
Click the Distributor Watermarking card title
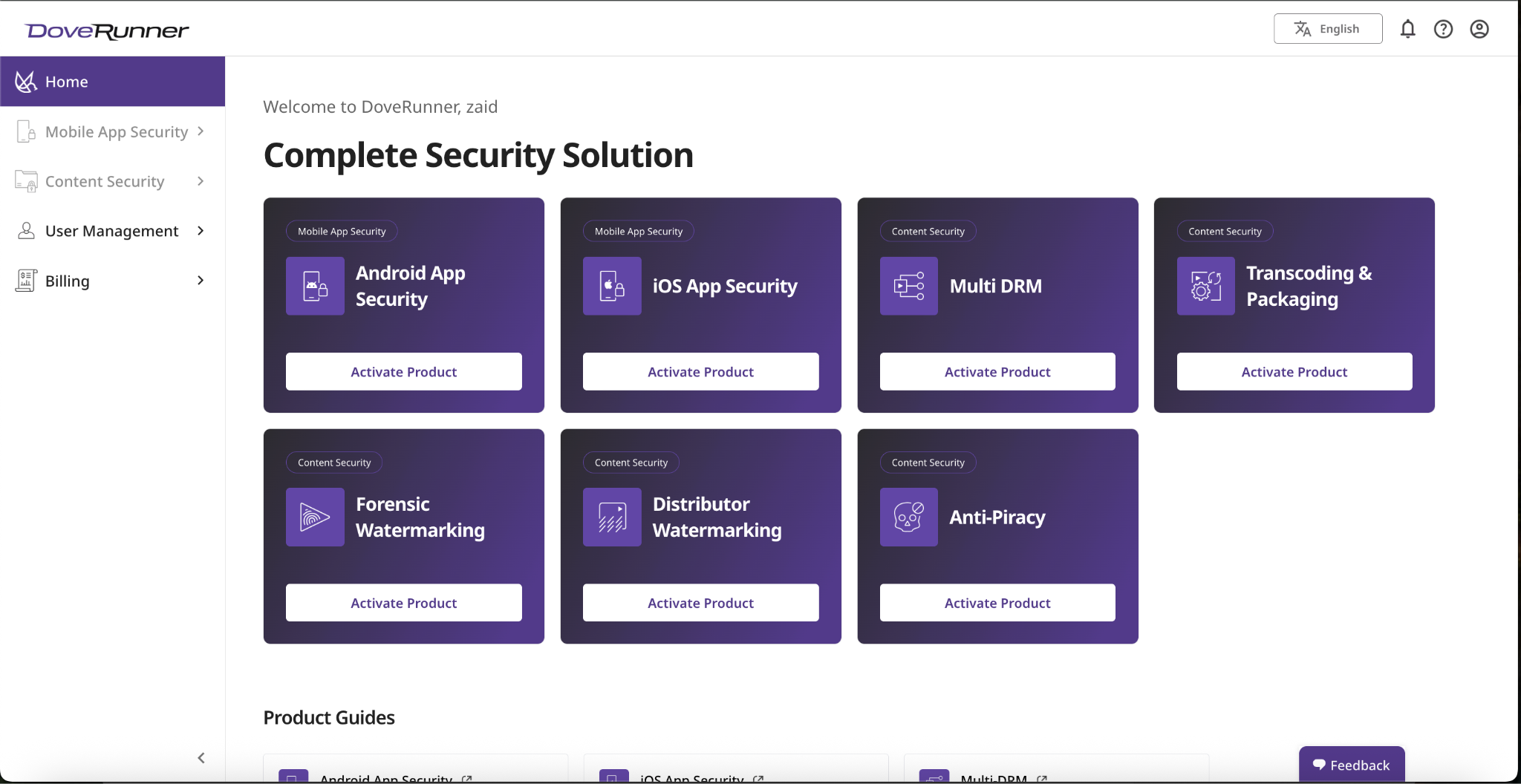[x=717, y=517]
